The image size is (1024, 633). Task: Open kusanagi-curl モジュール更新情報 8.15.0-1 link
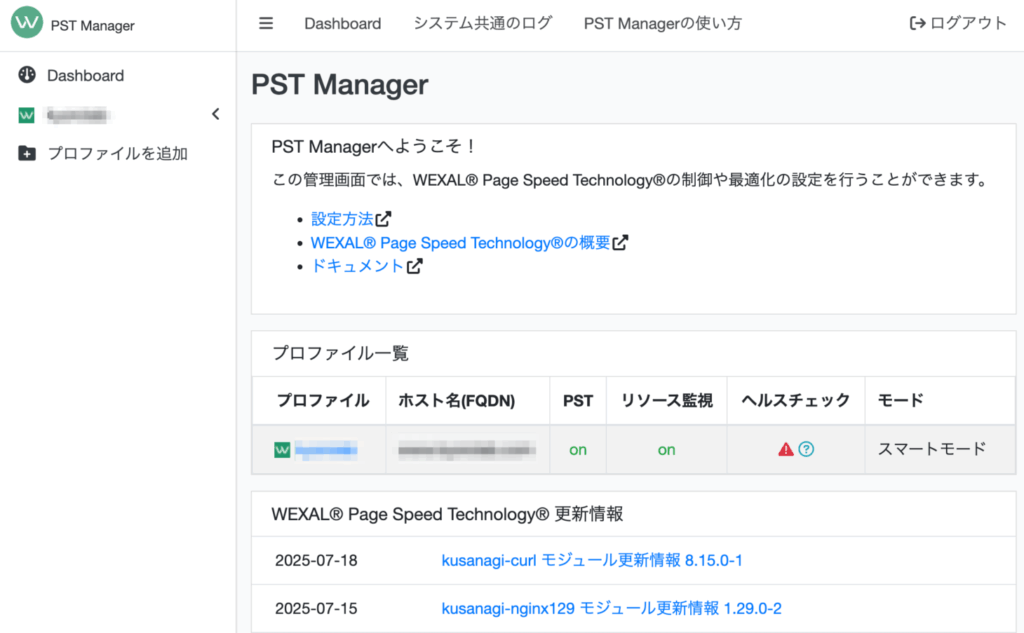point(592,560)
